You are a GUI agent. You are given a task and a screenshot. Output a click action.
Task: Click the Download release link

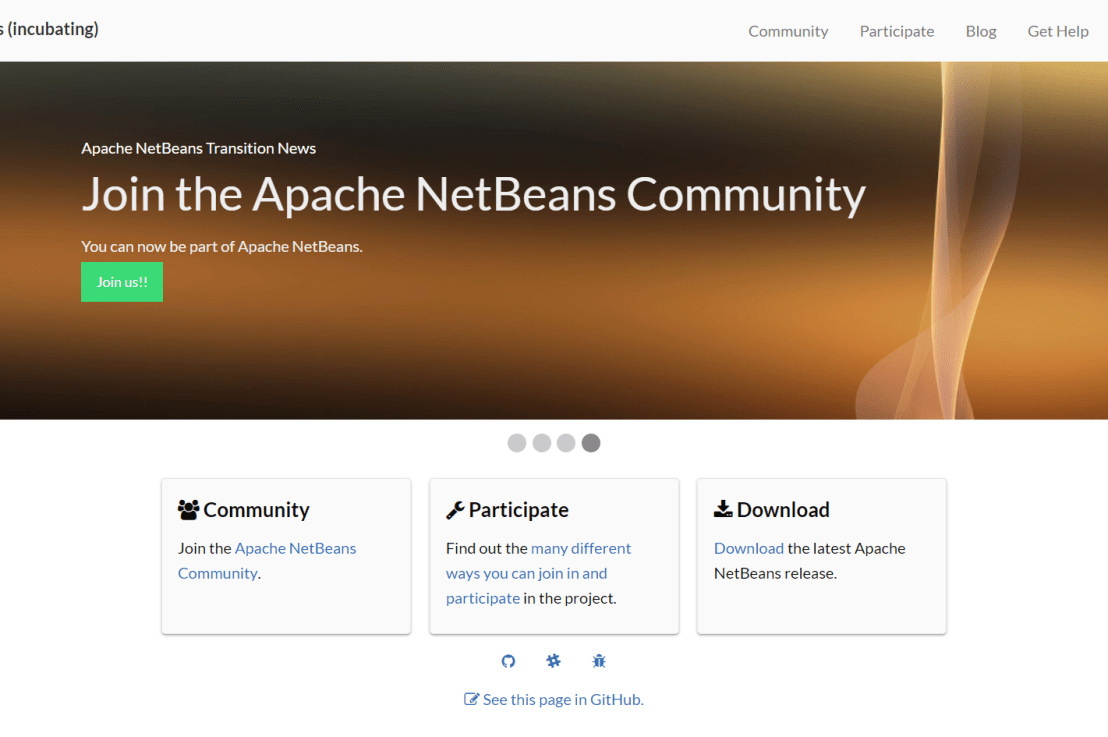[x=748, y=548]
